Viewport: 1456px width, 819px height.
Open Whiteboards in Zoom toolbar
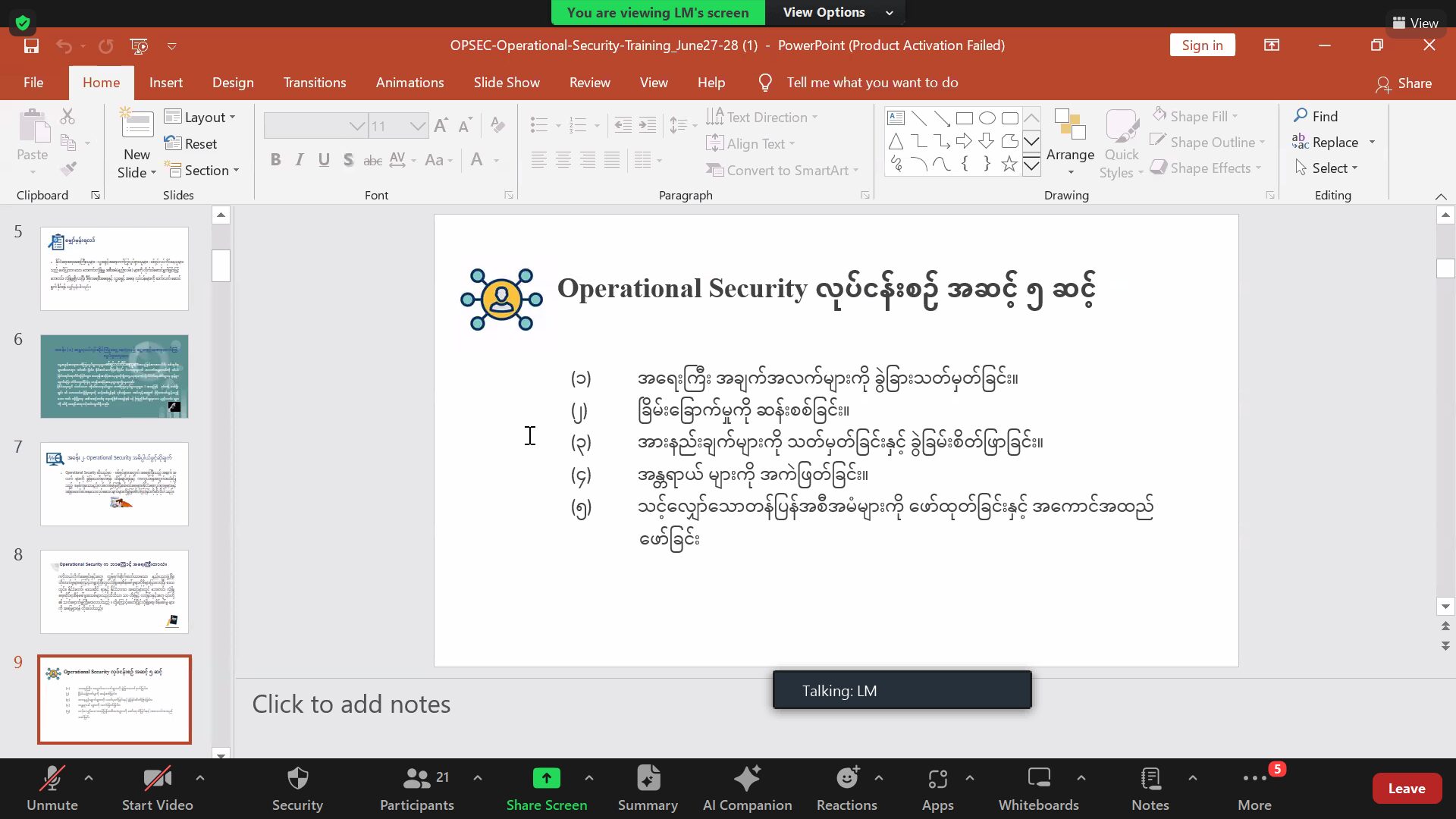1038,788
